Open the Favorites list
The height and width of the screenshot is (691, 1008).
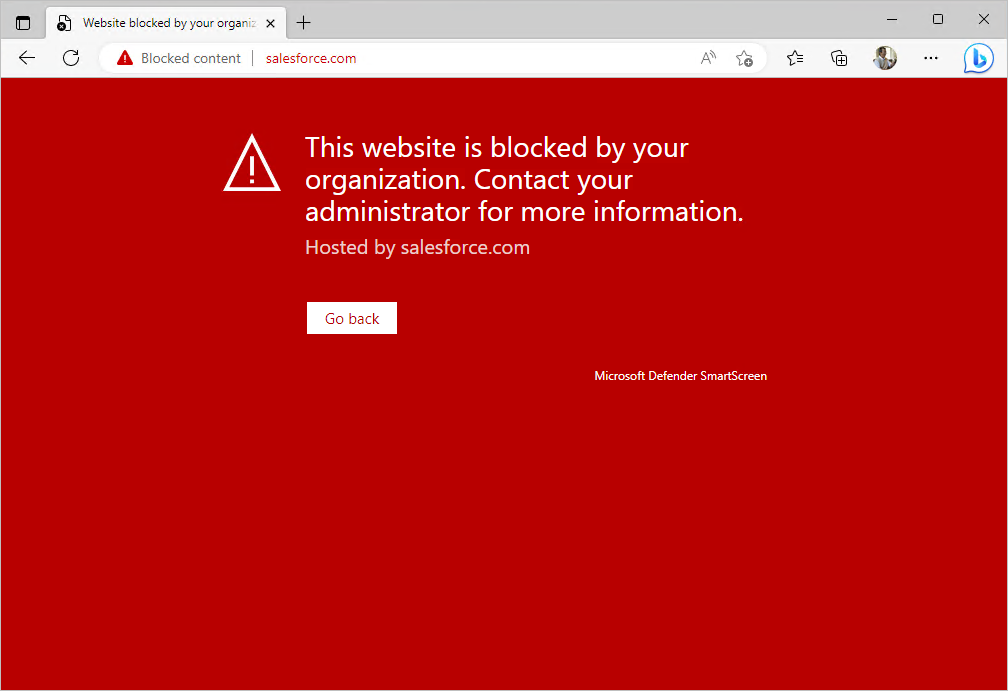[x=795, y=58]
